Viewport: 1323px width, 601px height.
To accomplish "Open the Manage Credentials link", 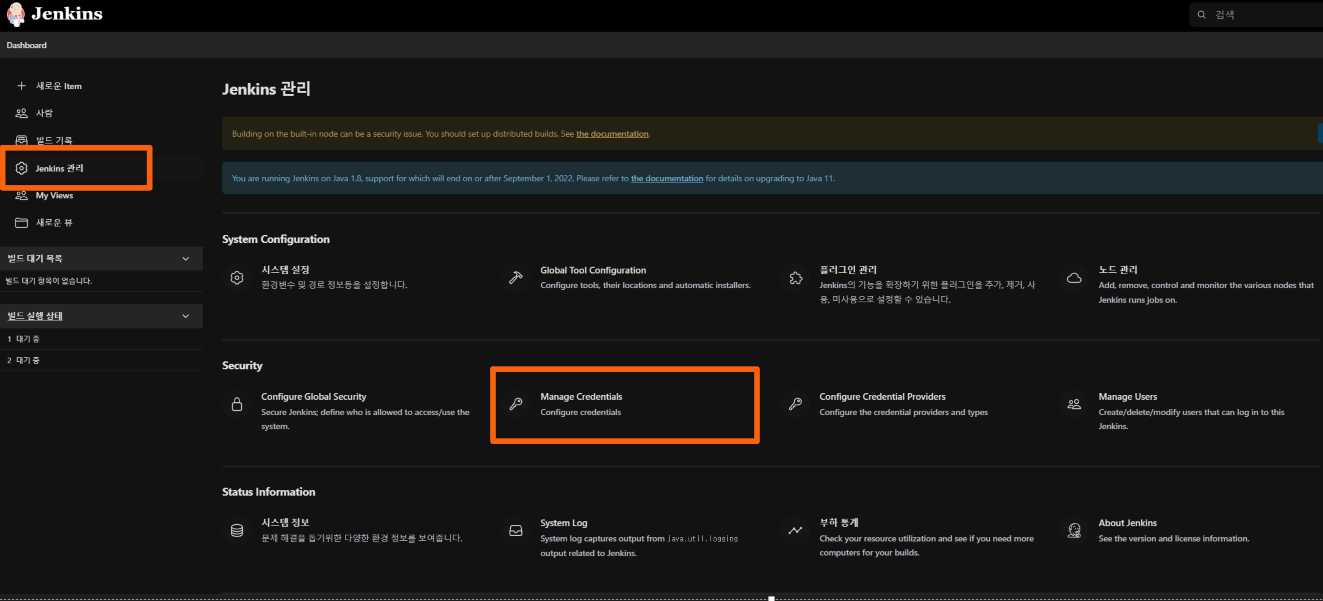I will 581,397.
